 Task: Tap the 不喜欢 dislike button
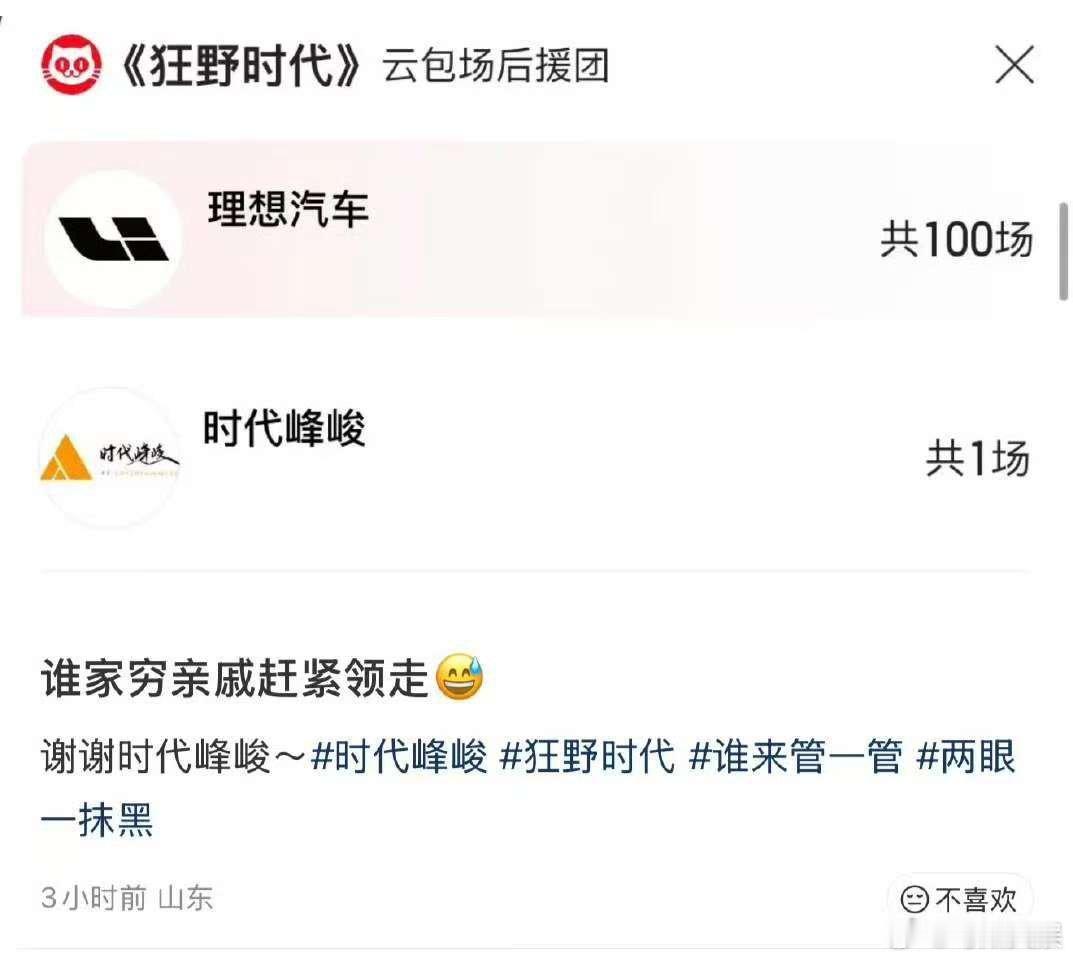click(959, 899)
